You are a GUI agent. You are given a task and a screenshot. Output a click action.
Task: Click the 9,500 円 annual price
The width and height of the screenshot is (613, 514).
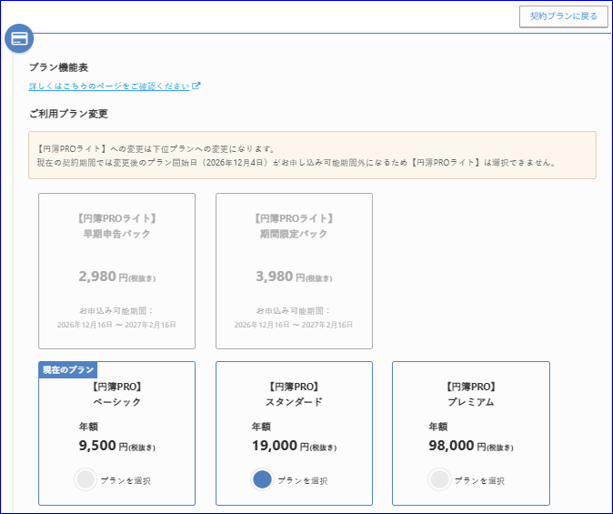coord(117,446)
